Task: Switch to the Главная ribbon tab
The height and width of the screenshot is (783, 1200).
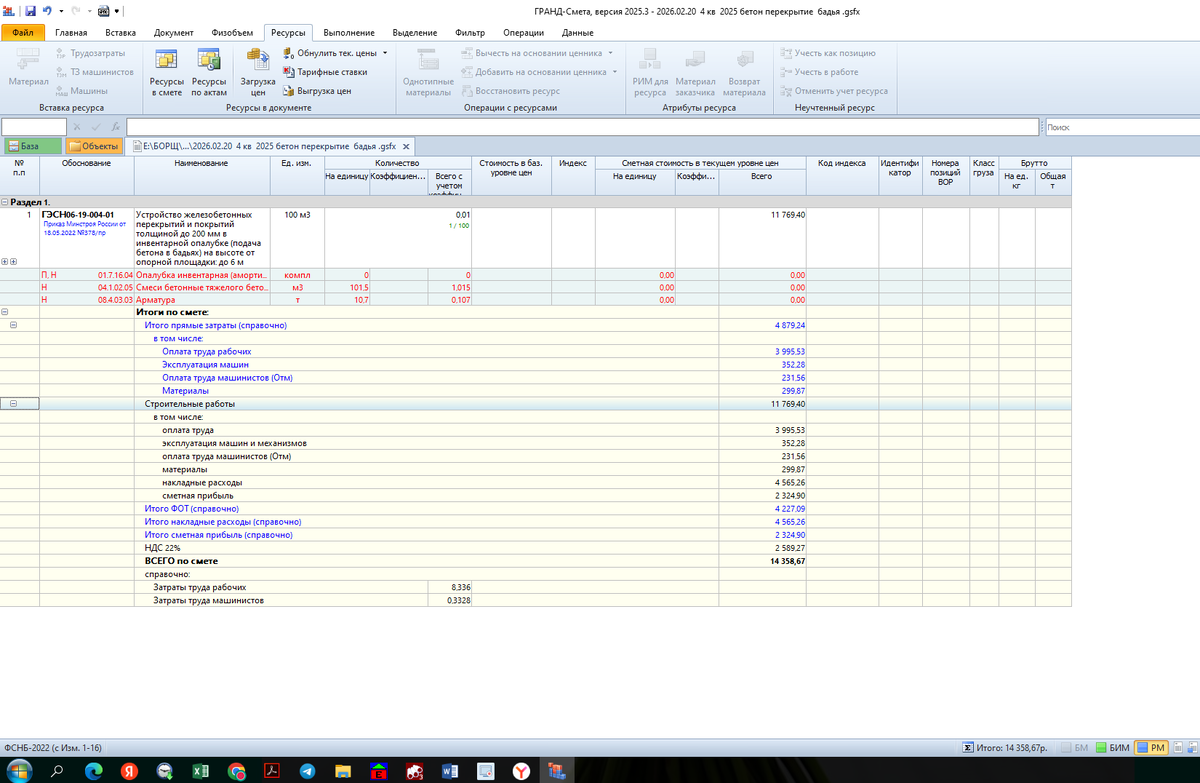Action: pyautogui.click(x=71, y=33)
